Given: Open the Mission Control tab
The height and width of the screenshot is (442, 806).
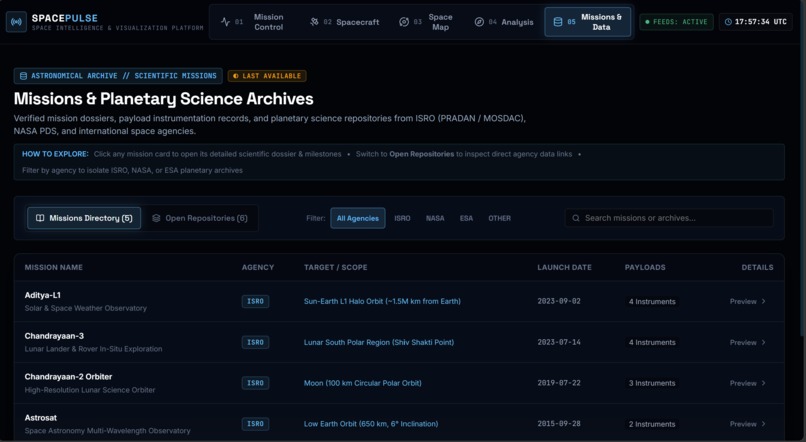Looking at the screenshot, I should tap(253, 22).
